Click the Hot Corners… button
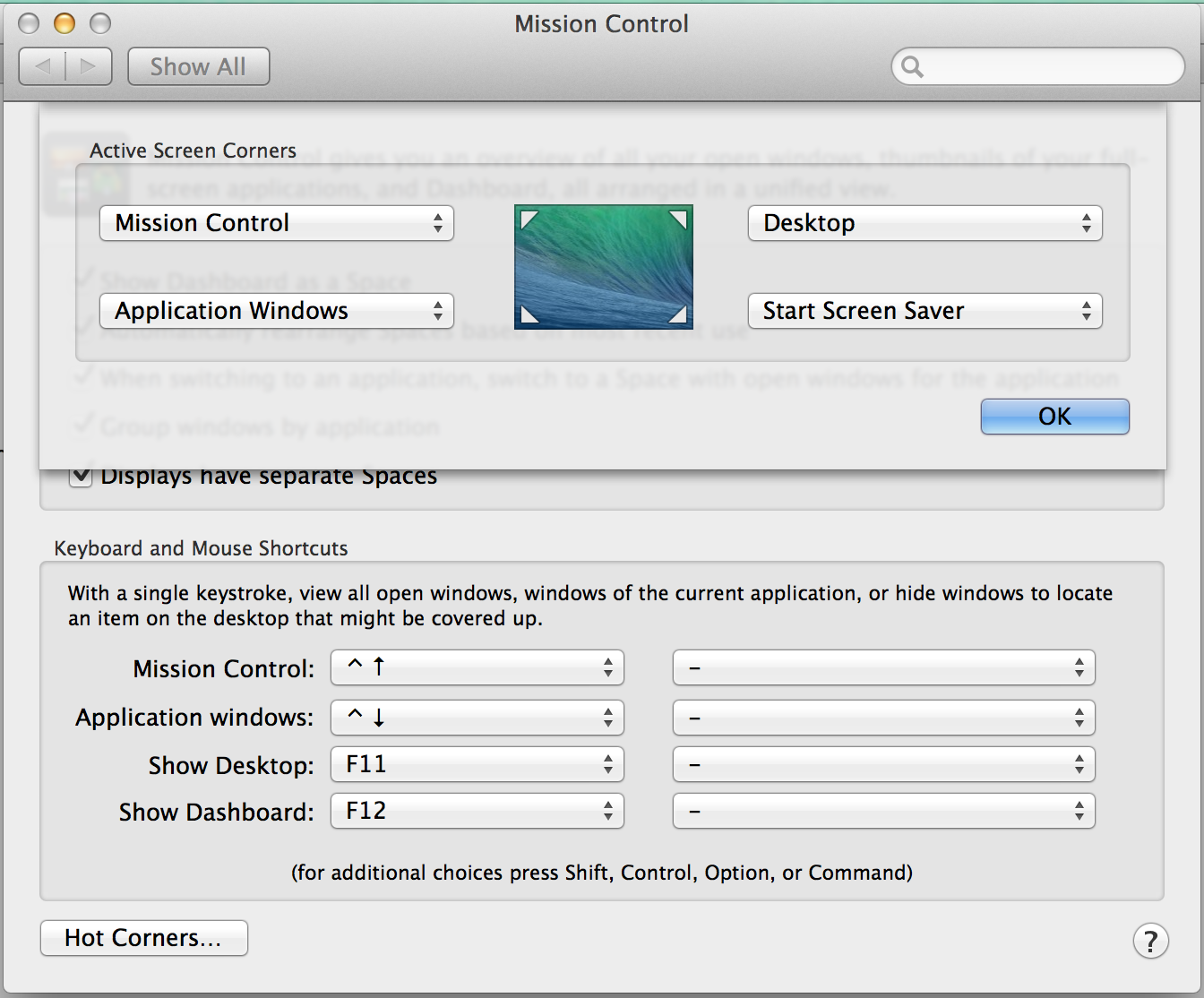This screenshot has width=1204, height=998. click(144, 938)
